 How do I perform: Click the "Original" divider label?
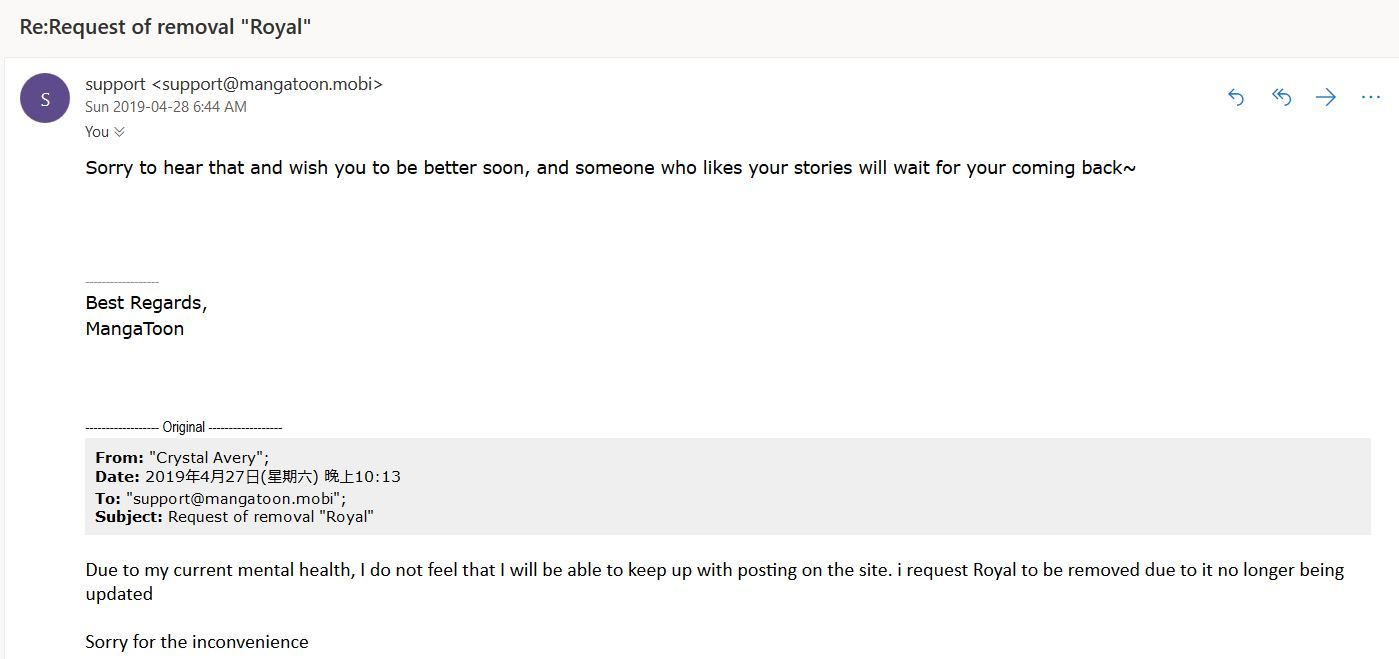click(184, 427)
